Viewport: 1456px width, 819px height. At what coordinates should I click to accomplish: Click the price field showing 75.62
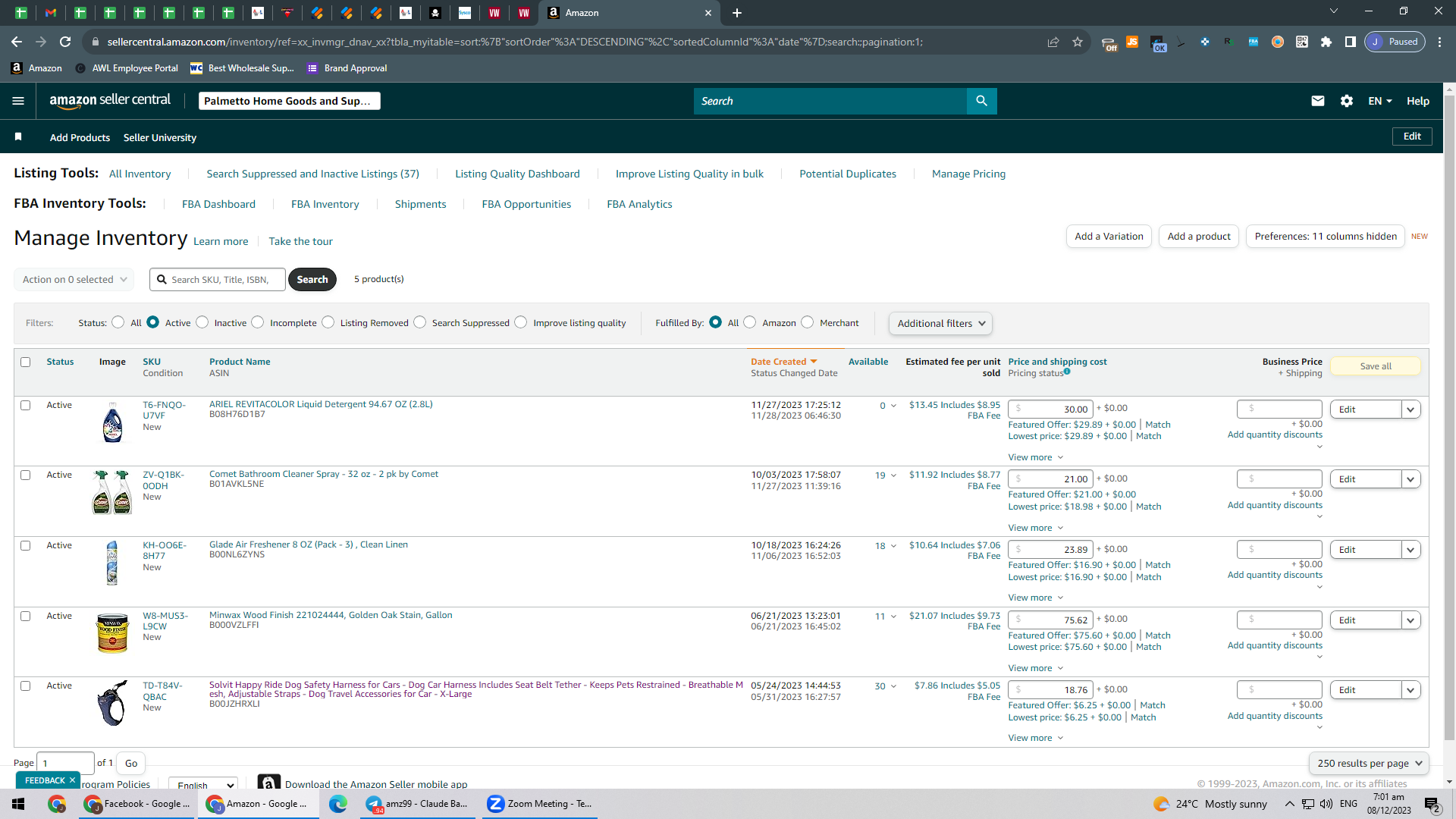pos(1050,620)
